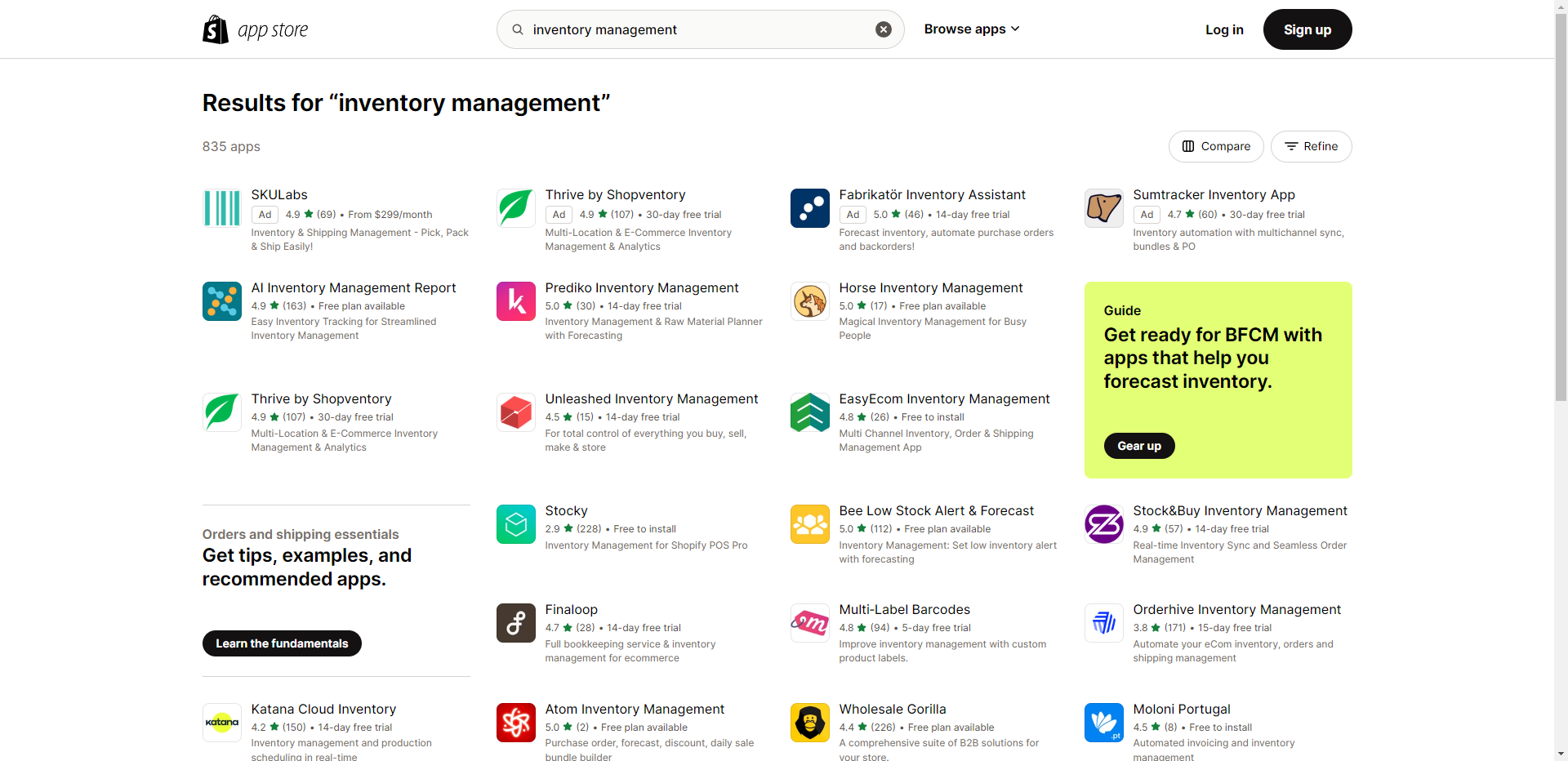Open the Sumtracker Inventory App icon

1104,208
